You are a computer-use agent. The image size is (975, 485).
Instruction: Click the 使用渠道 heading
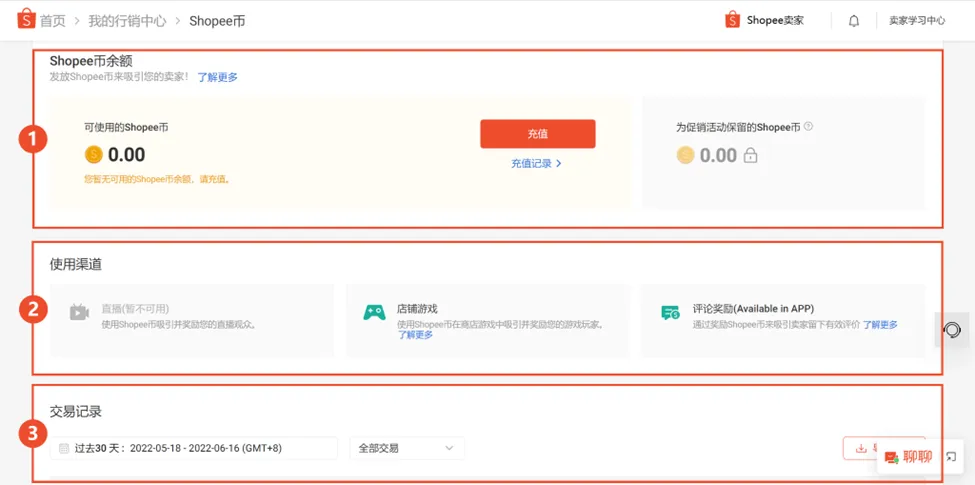(76, 265)
